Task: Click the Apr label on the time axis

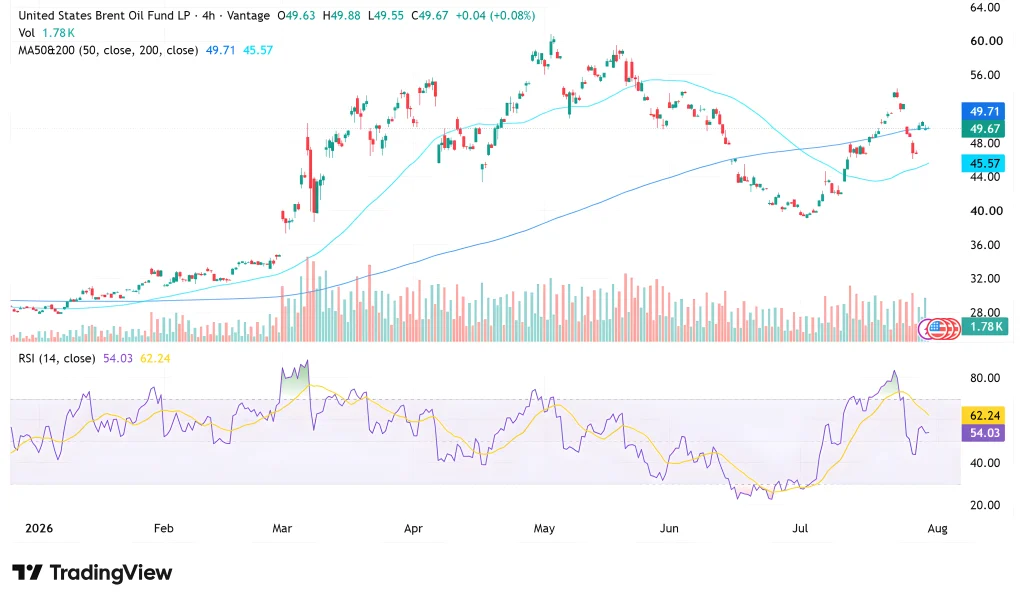Action: pos(413,529)
